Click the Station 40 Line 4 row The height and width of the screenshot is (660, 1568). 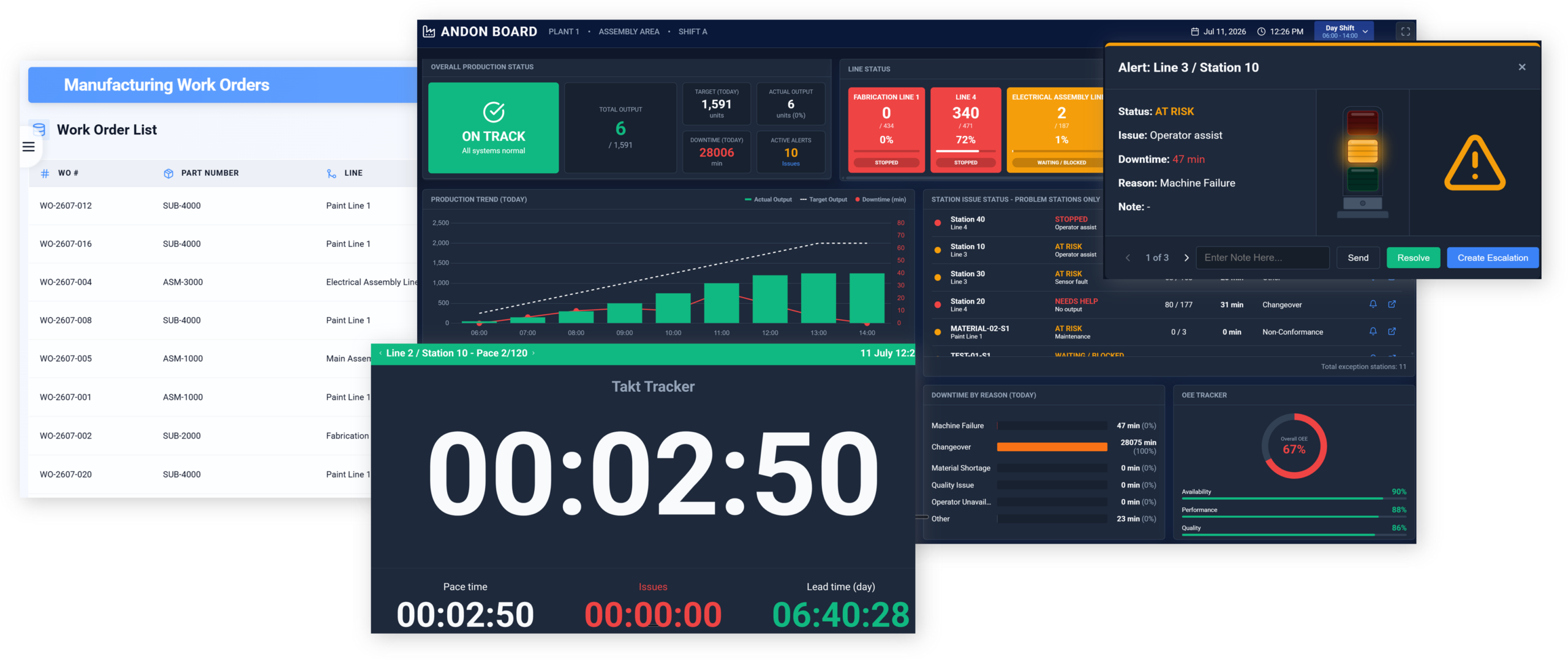1017,223
